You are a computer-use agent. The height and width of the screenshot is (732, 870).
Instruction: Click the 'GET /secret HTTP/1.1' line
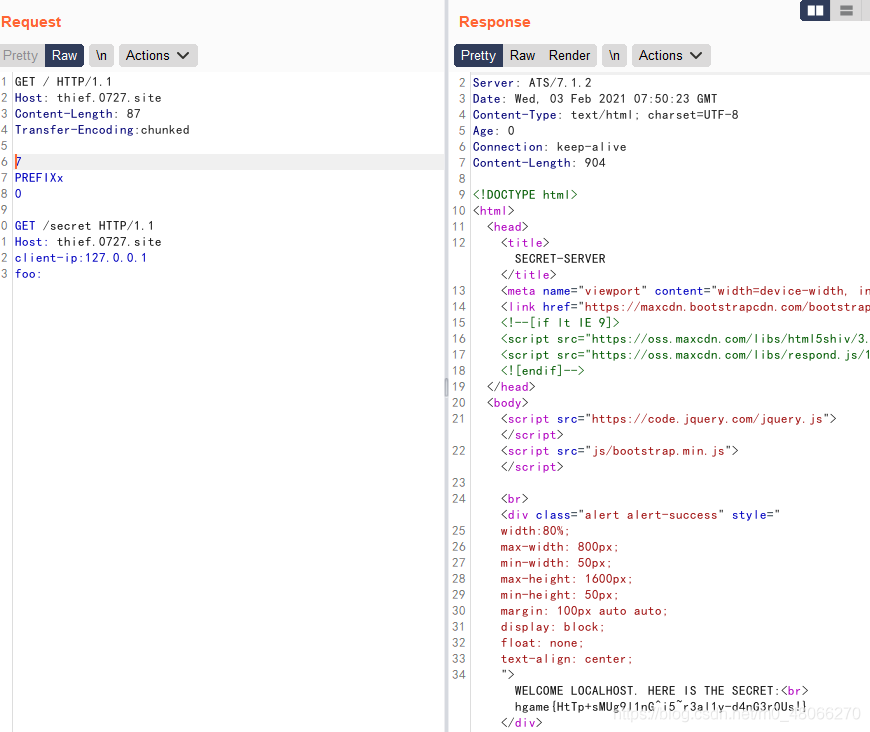84,226
